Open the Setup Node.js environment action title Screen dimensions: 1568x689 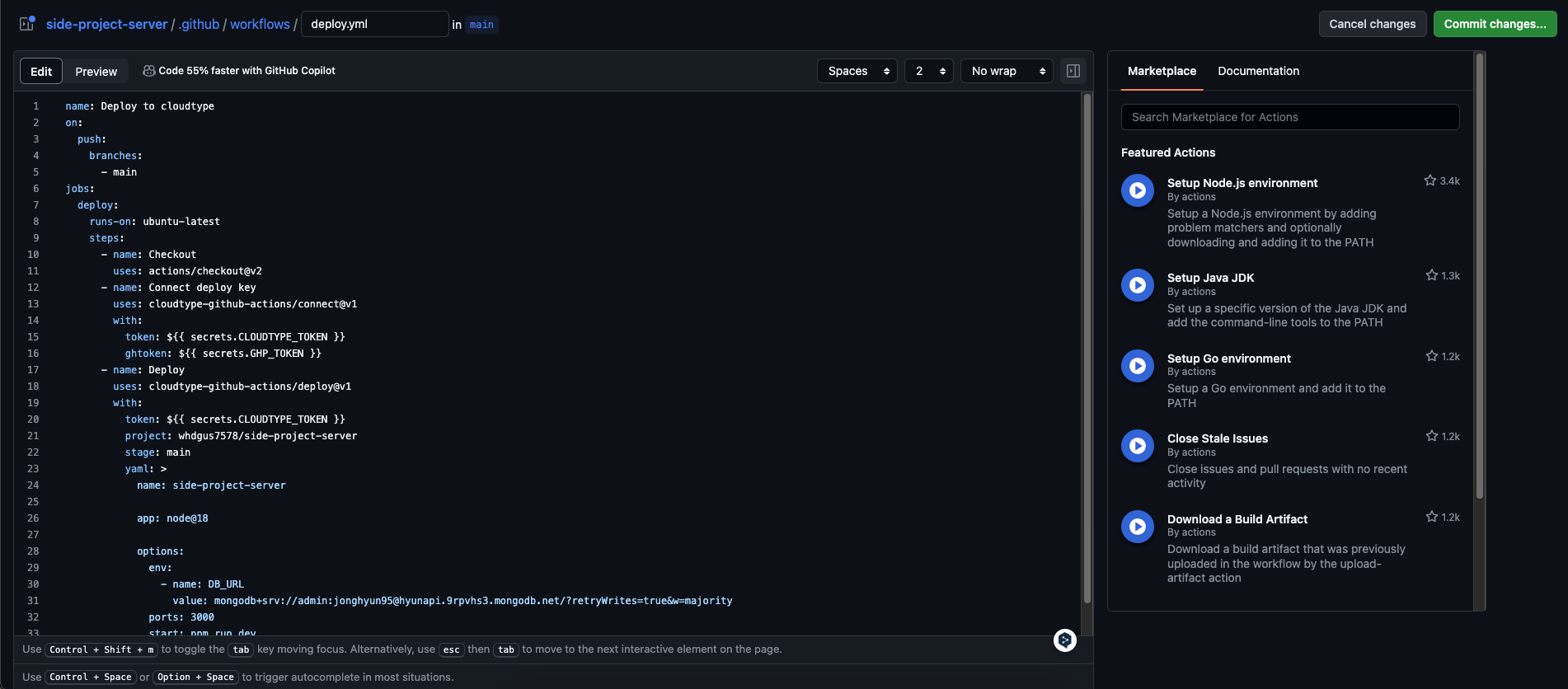[1242, 183]
